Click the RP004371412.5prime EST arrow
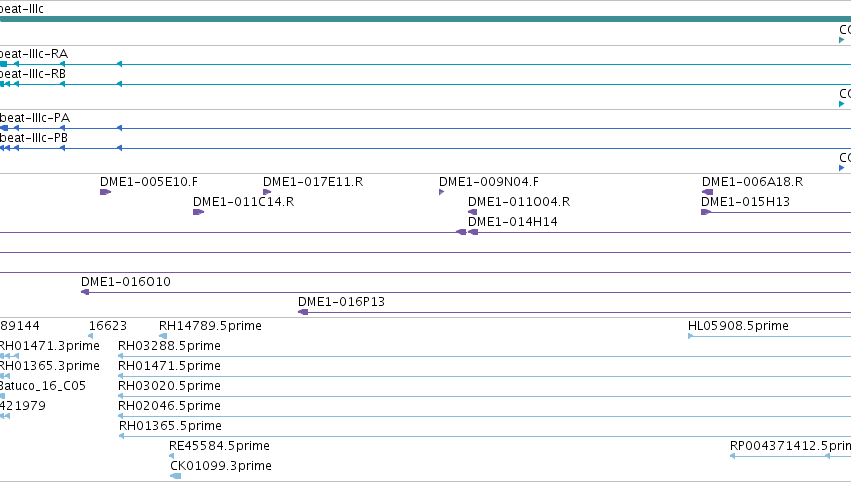Viewport: 851px width, 482px height. click(x=733, y=456)
